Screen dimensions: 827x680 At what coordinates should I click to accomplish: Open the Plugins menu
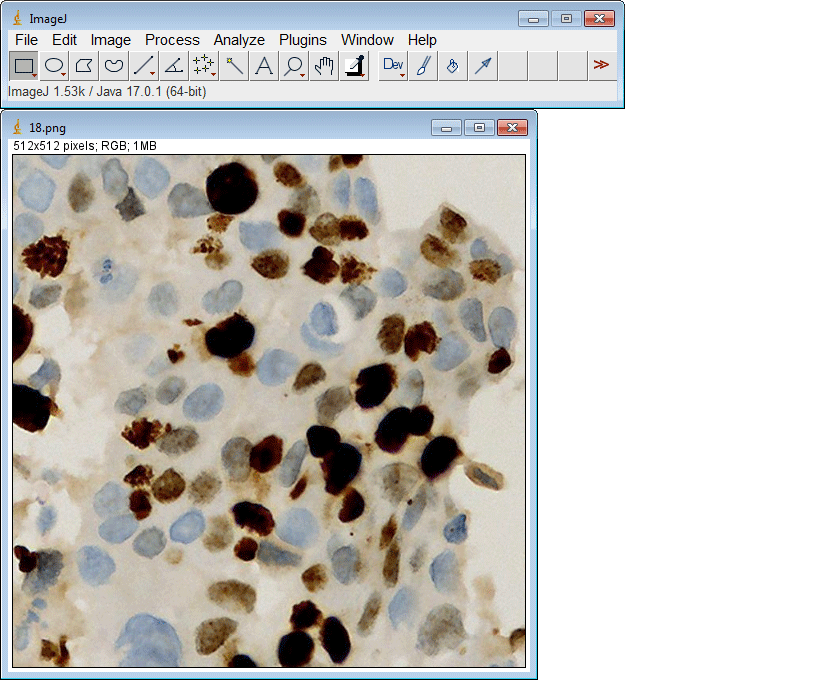(x=303, y=40)
